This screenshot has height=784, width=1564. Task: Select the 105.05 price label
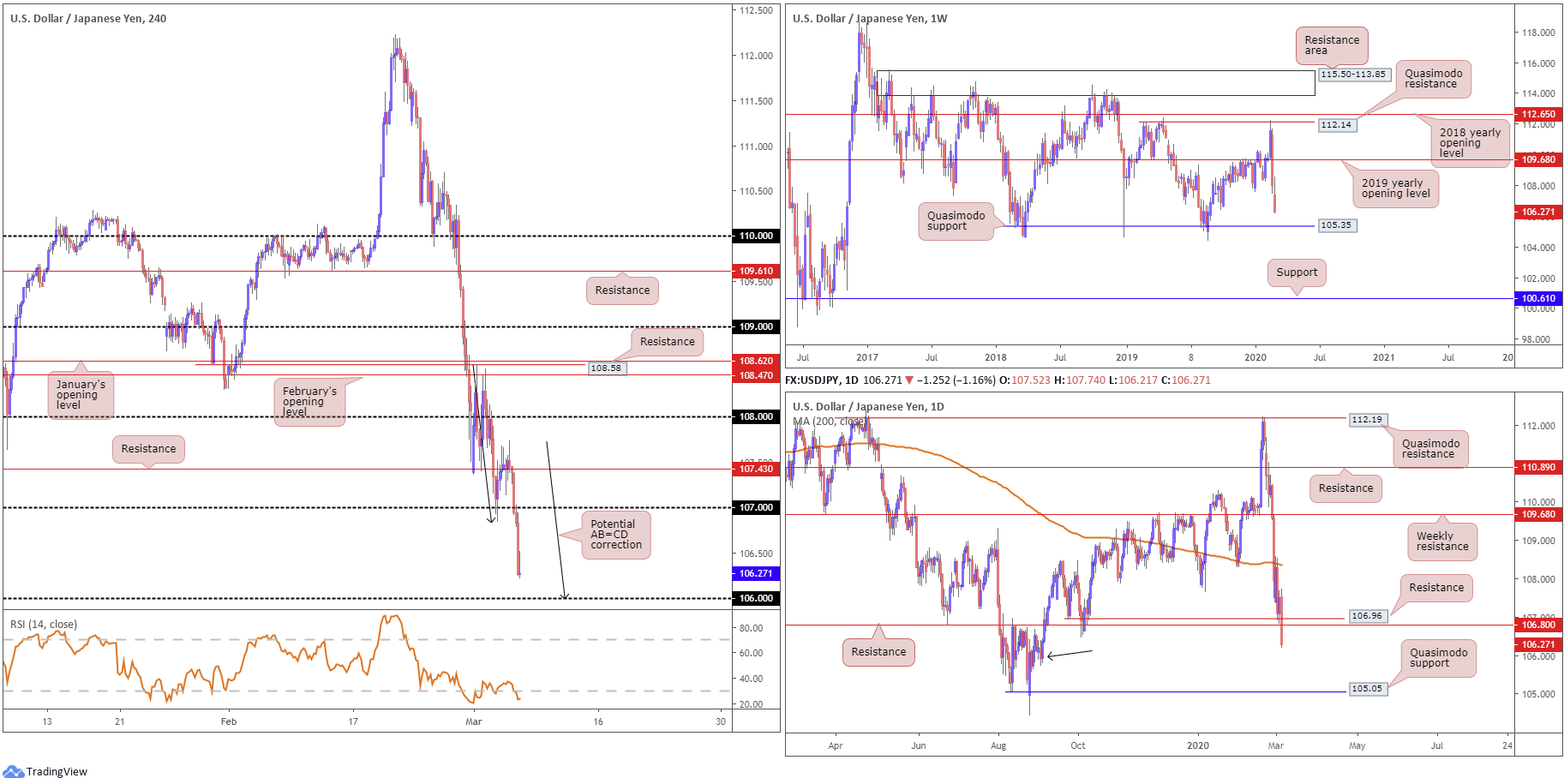point(1366,689)
